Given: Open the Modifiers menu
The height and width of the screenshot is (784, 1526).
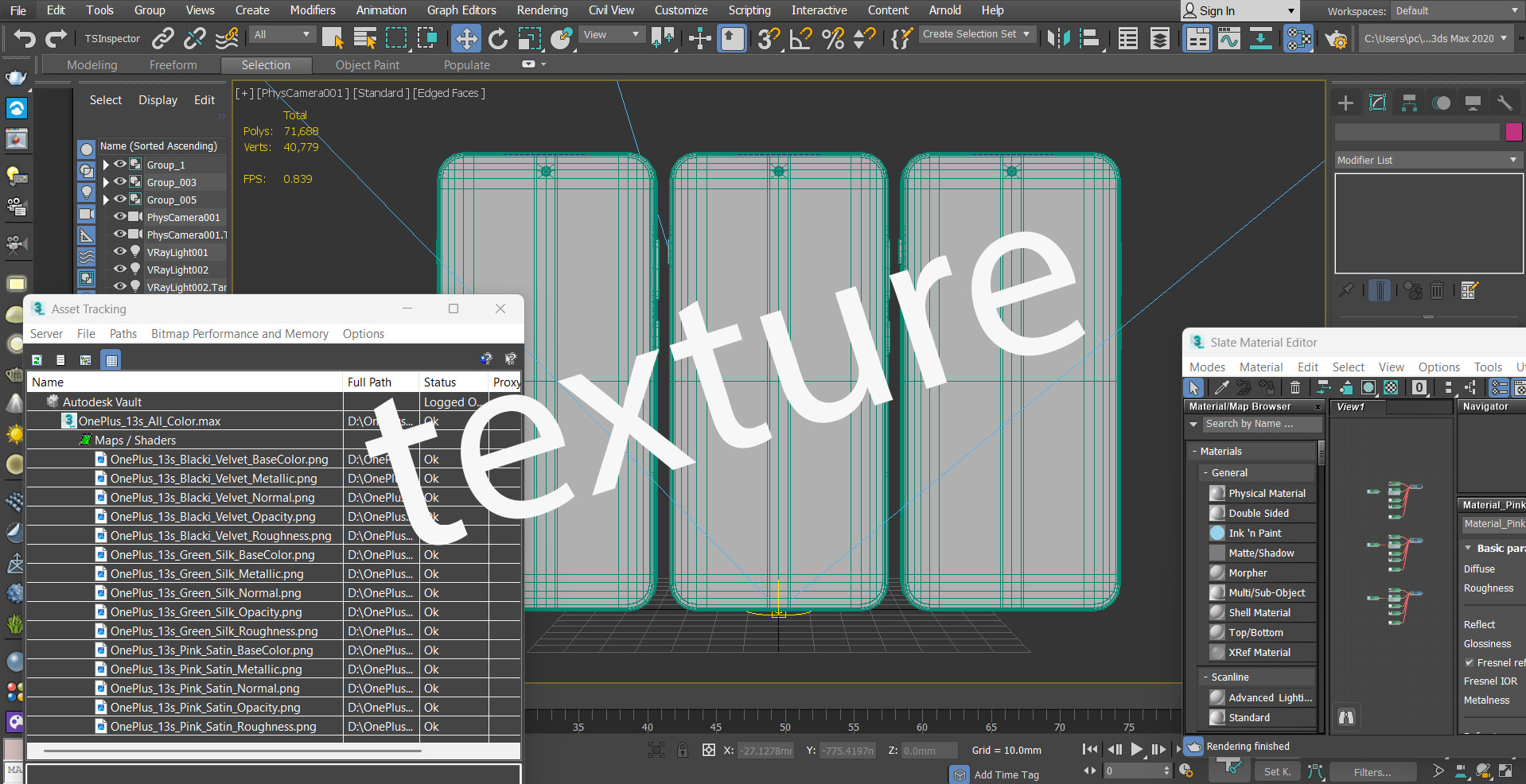Looking at the screenshot, I should (x=313, y=10).
